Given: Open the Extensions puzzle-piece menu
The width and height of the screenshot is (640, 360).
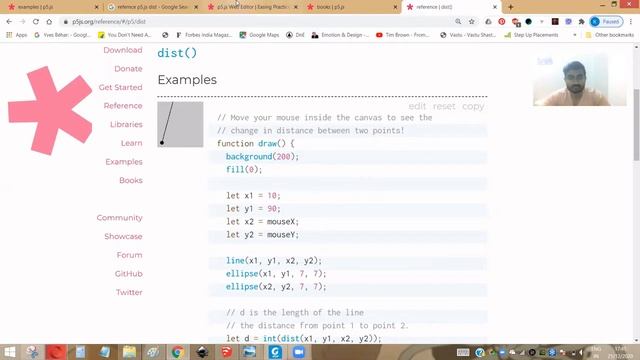Looking at the screenshot, I should (582, 22).
